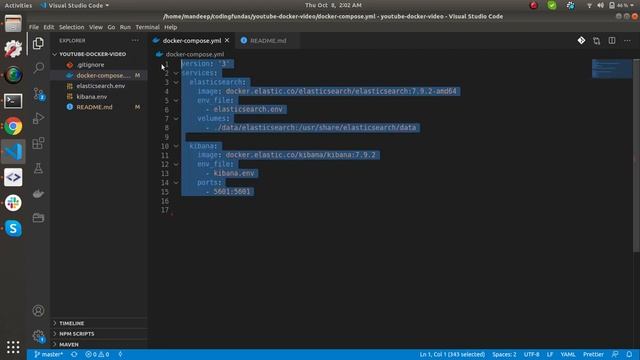The image size is (640, 360).
Task: Open the Selection menu
Action: click(71, 27)
